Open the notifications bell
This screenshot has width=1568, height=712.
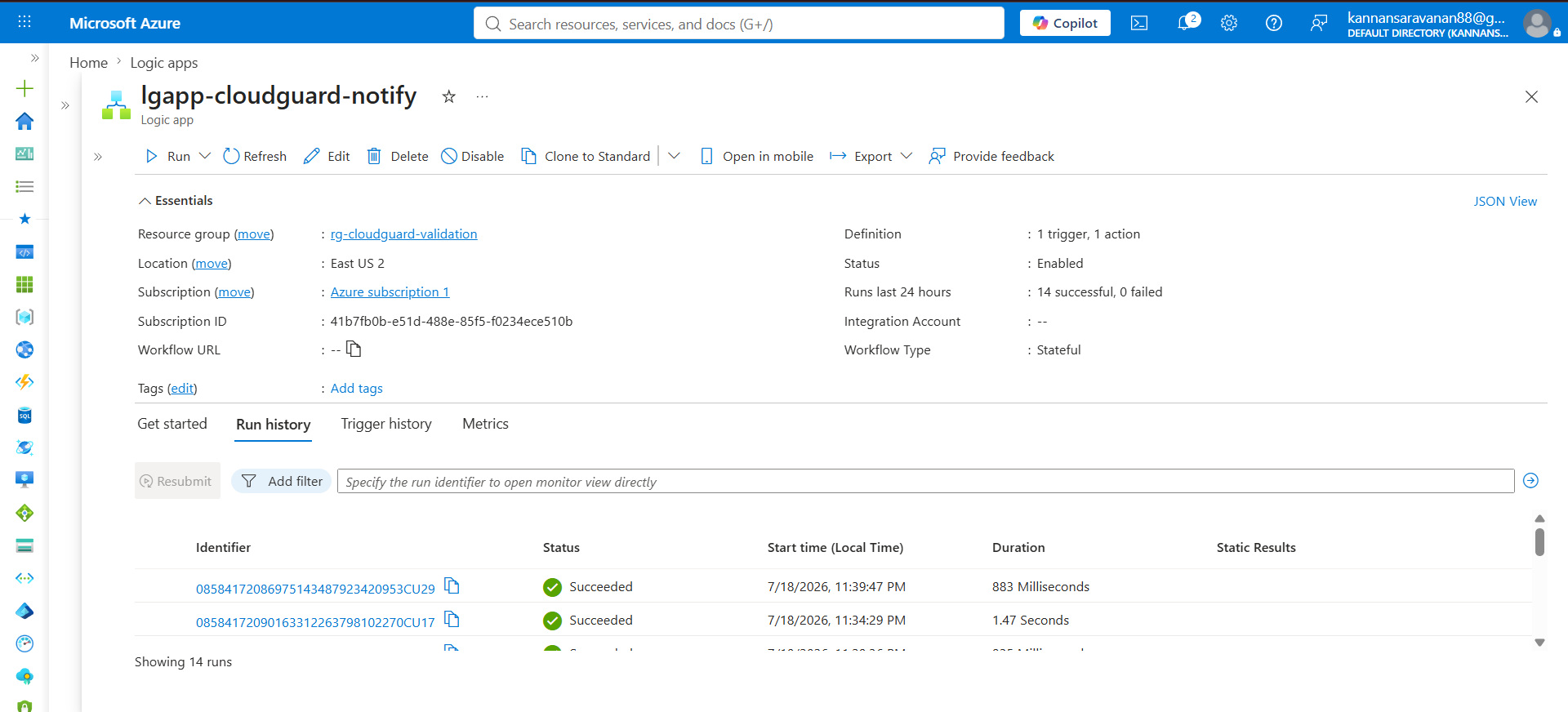point(1187,23)
